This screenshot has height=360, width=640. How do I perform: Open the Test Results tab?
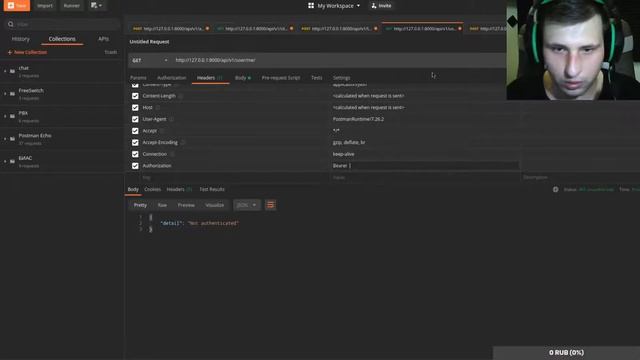pyautogui.click(x=212, y=189)
